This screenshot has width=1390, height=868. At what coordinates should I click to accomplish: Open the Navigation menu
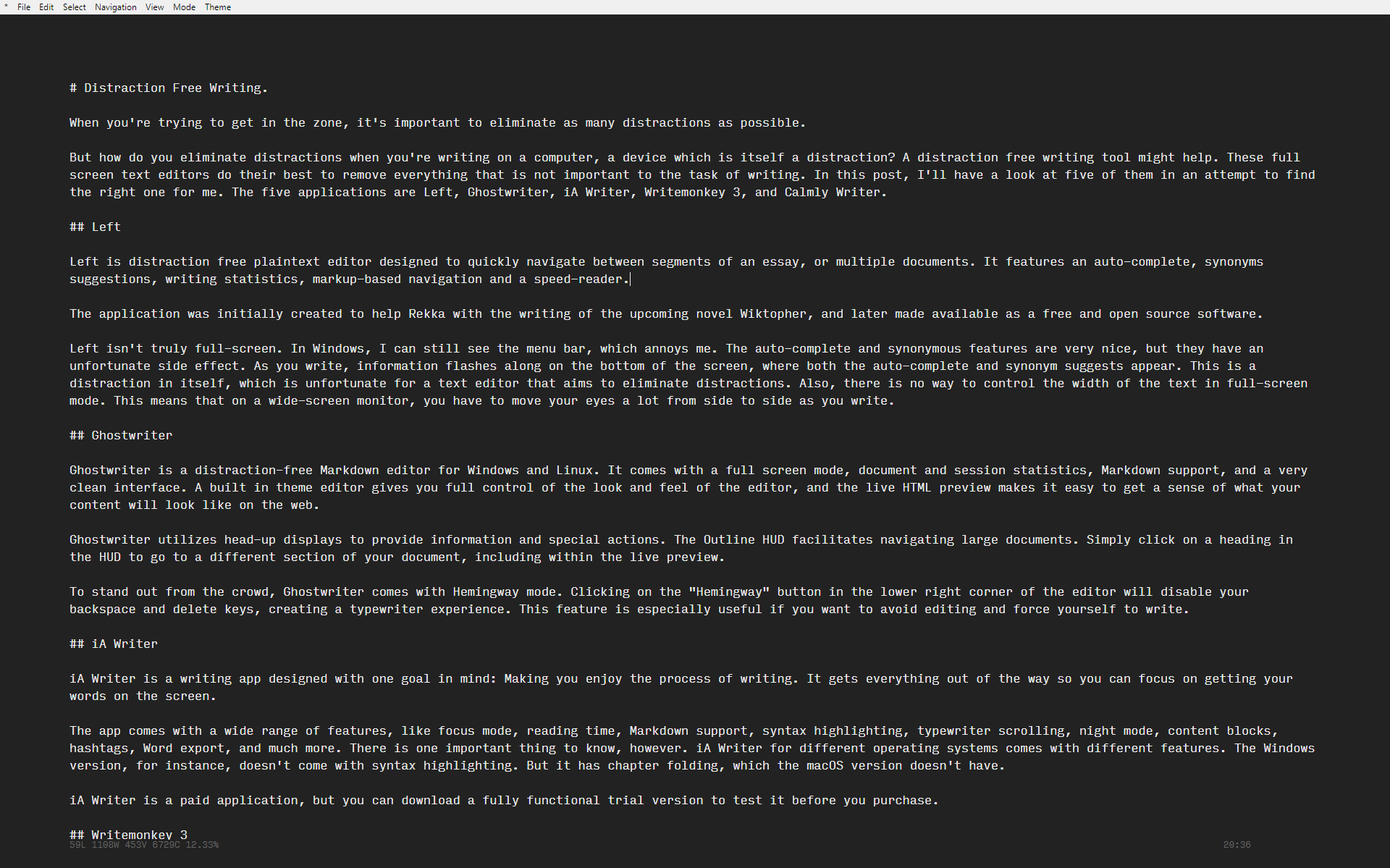(116, 7)
